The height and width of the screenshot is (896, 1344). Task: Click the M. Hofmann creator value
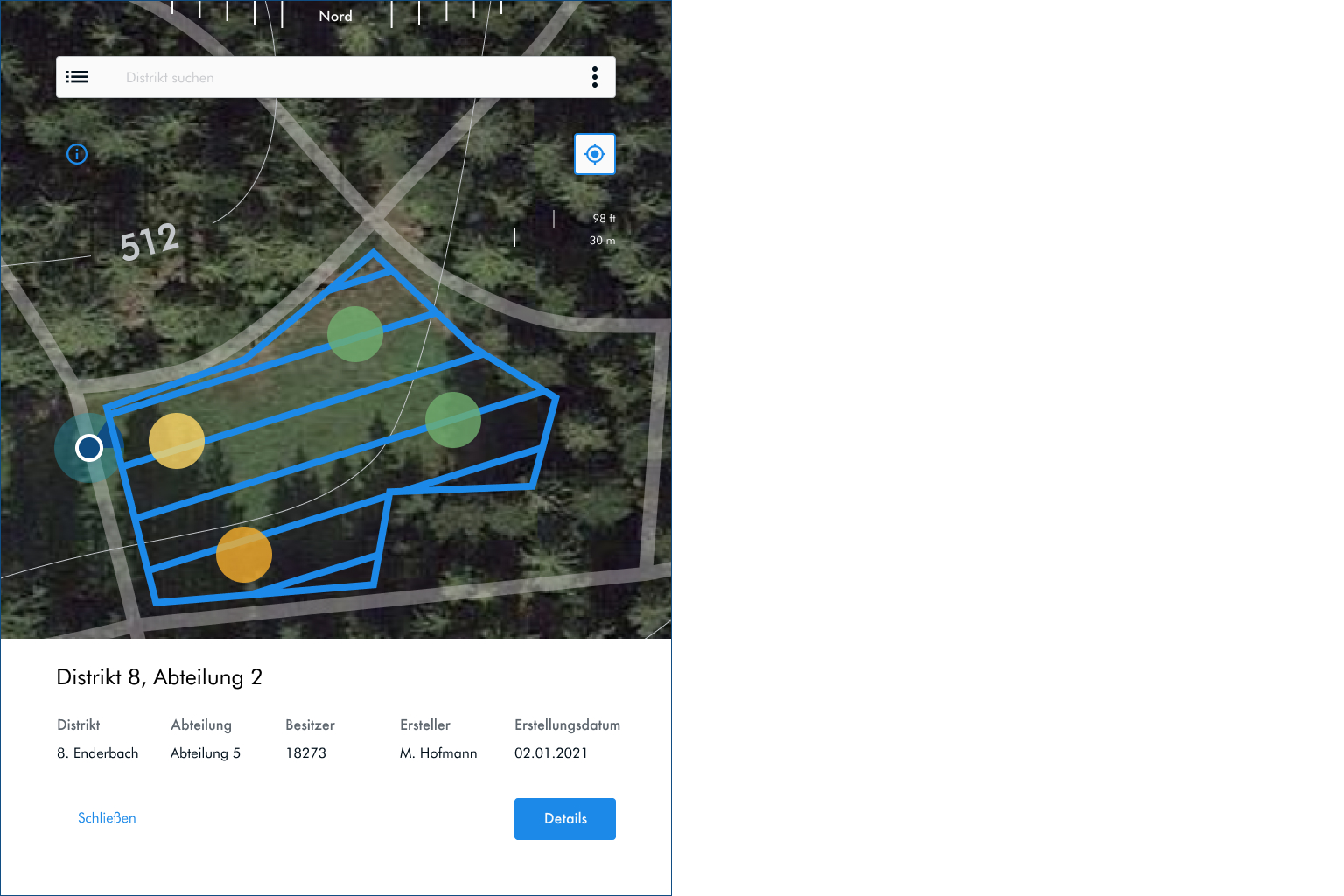438,753
